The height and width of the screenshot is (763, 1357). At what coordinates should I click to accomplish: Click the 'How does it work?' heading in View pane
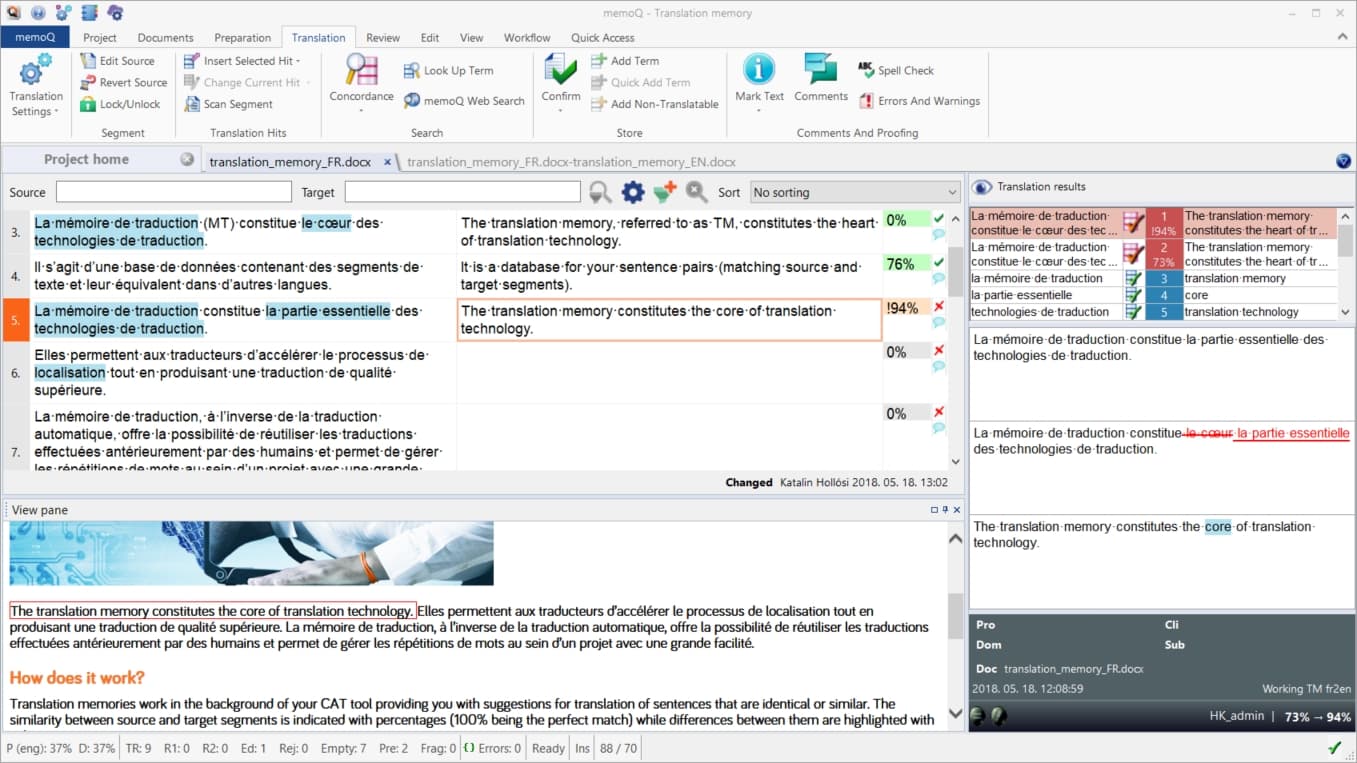tap(77, 678)
